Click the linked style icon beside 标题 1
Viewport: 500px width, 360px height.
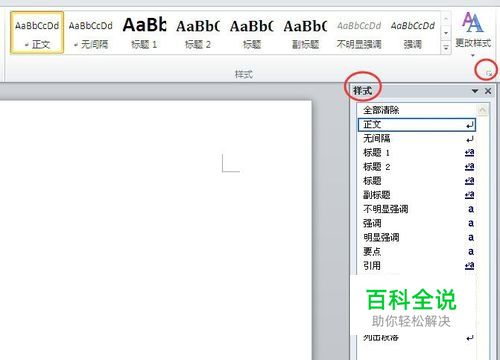[470, 153]
